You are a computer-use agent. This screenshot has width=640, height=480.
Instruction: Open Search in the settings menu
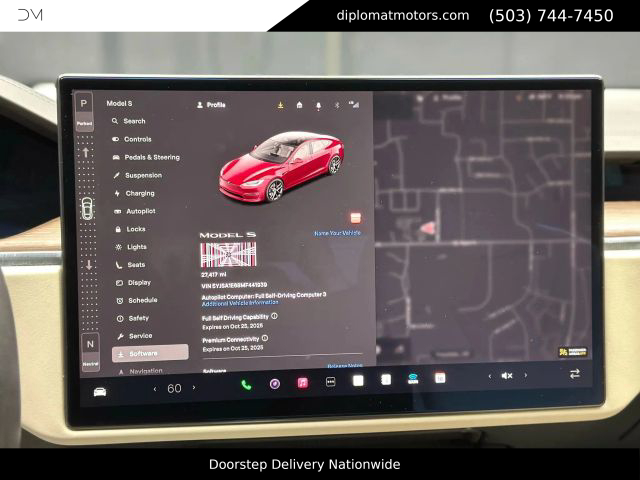pos(129,121)
